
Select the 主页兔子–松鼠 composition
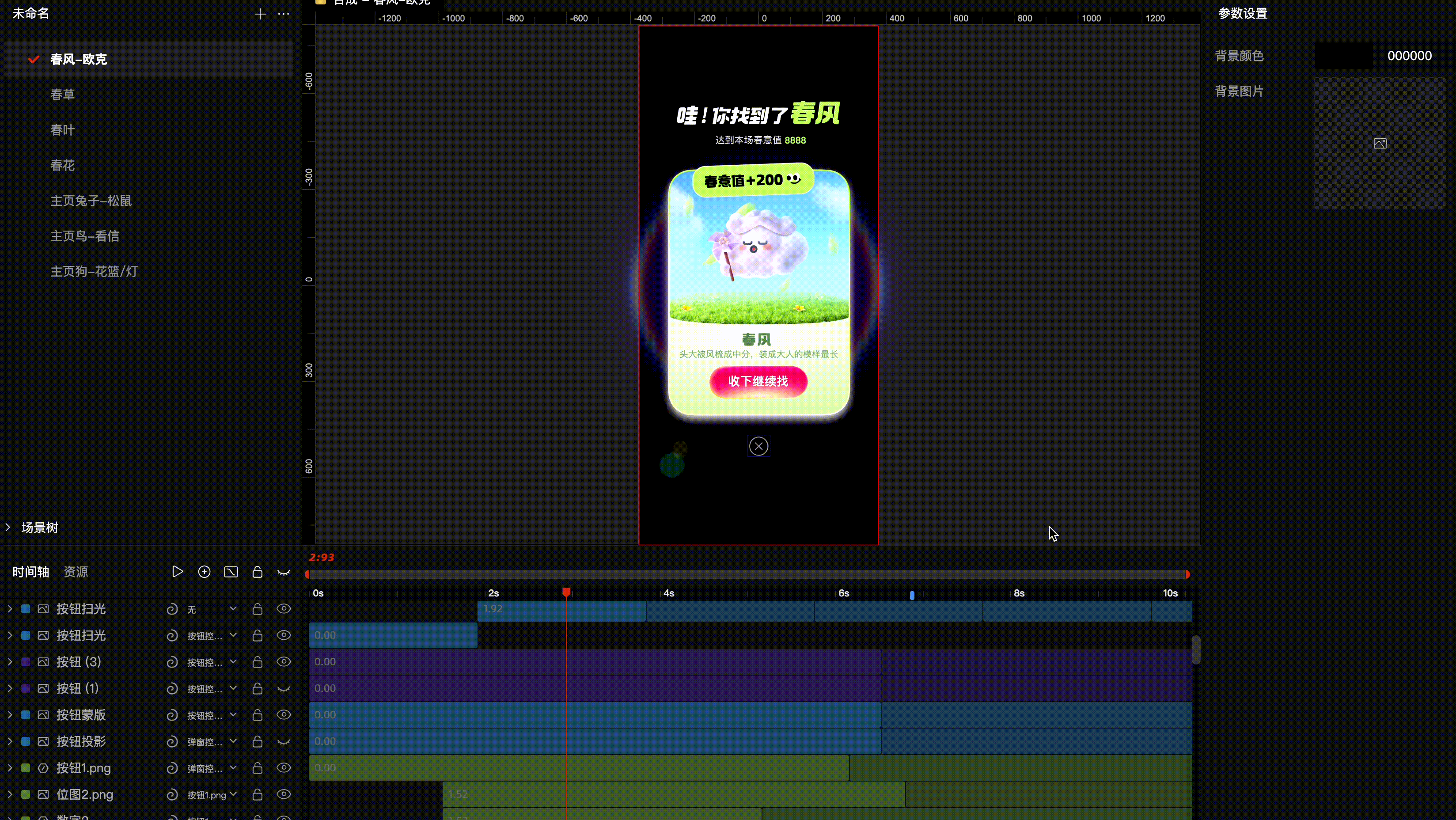(148, 201)
